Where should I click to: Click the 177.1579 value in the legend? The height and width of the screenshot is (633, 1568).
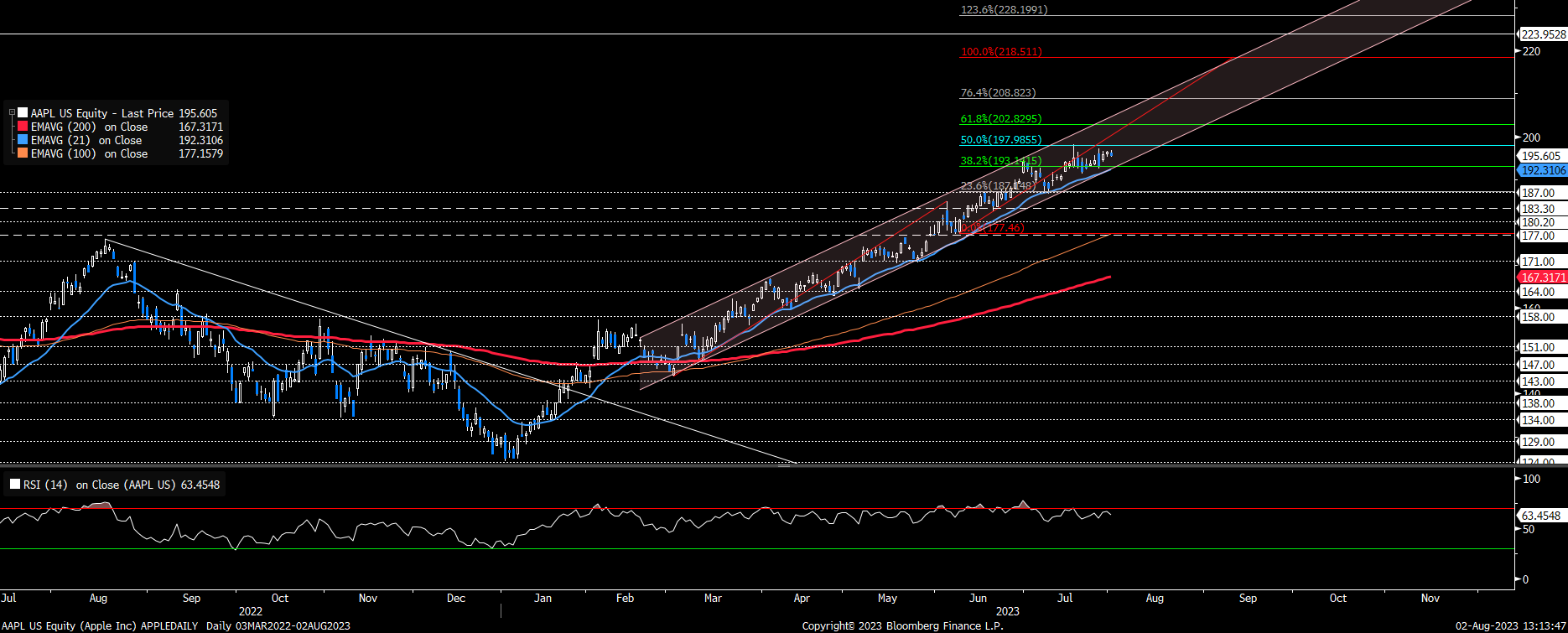tap(201, 153)
